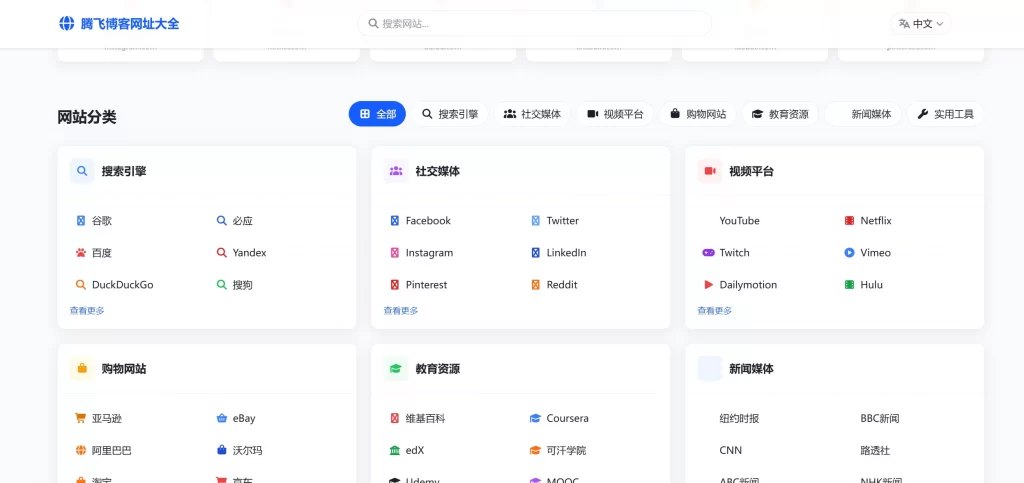Click the bag icon beside 沃尔玛
1024x483 pixels.
click(221, 450)
